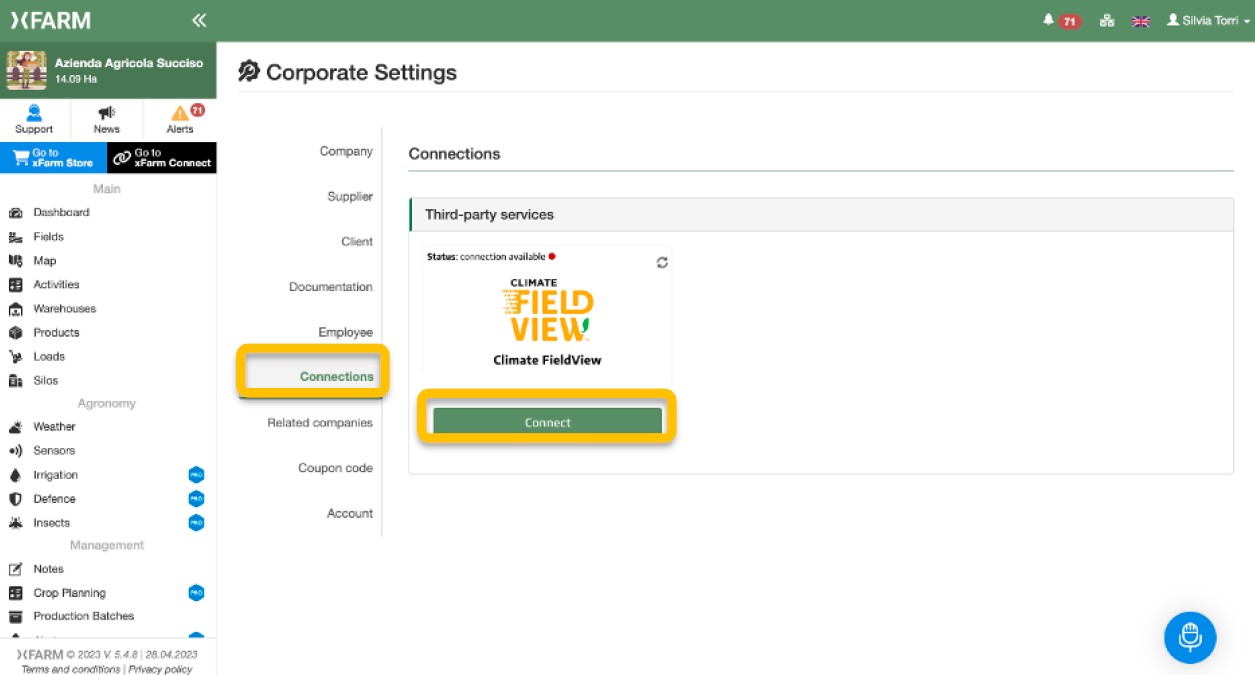1255x675 pixels.
Task: Open Privacy policy link
Action: (160, 669)
